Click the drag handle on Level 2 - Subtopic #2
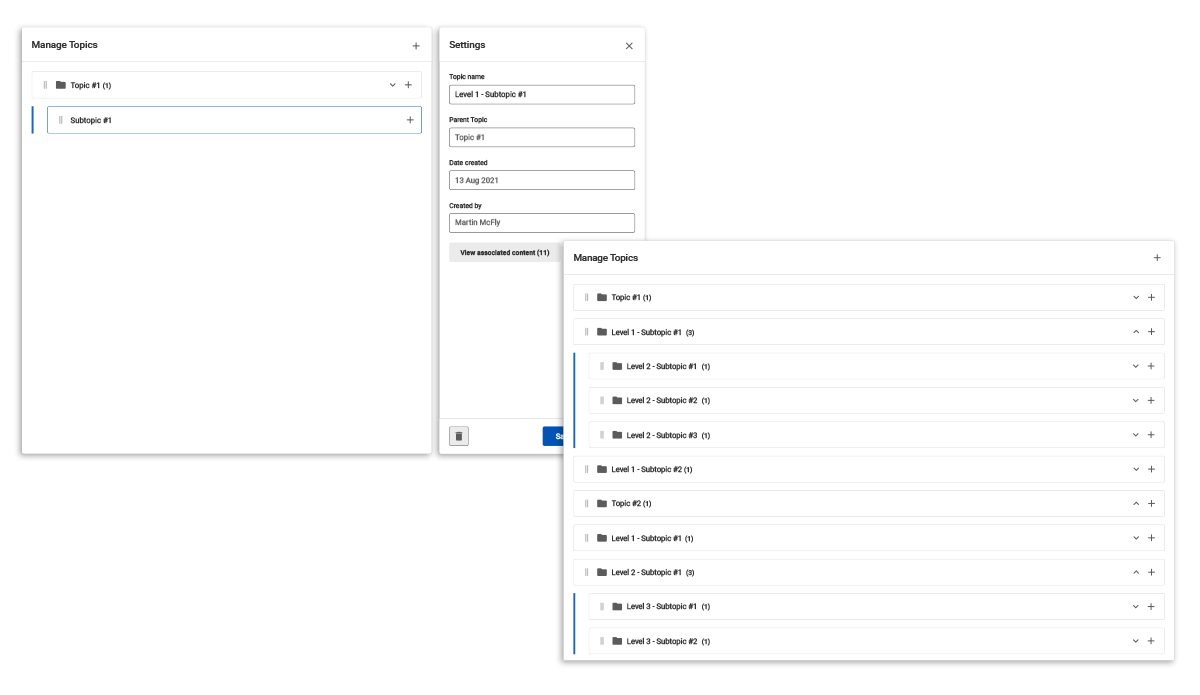Viewport: 1200px width, 695px height. pyautogui.click(x=602, y=401)
